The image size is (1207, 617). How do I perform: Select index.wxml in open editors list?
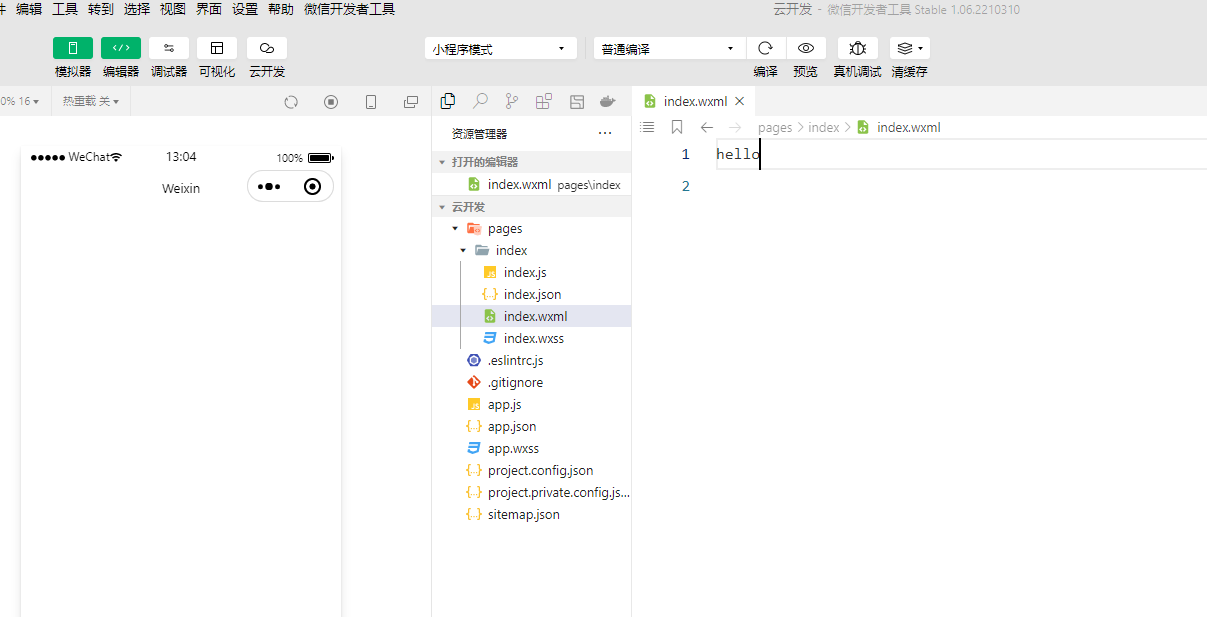[531, 184]
